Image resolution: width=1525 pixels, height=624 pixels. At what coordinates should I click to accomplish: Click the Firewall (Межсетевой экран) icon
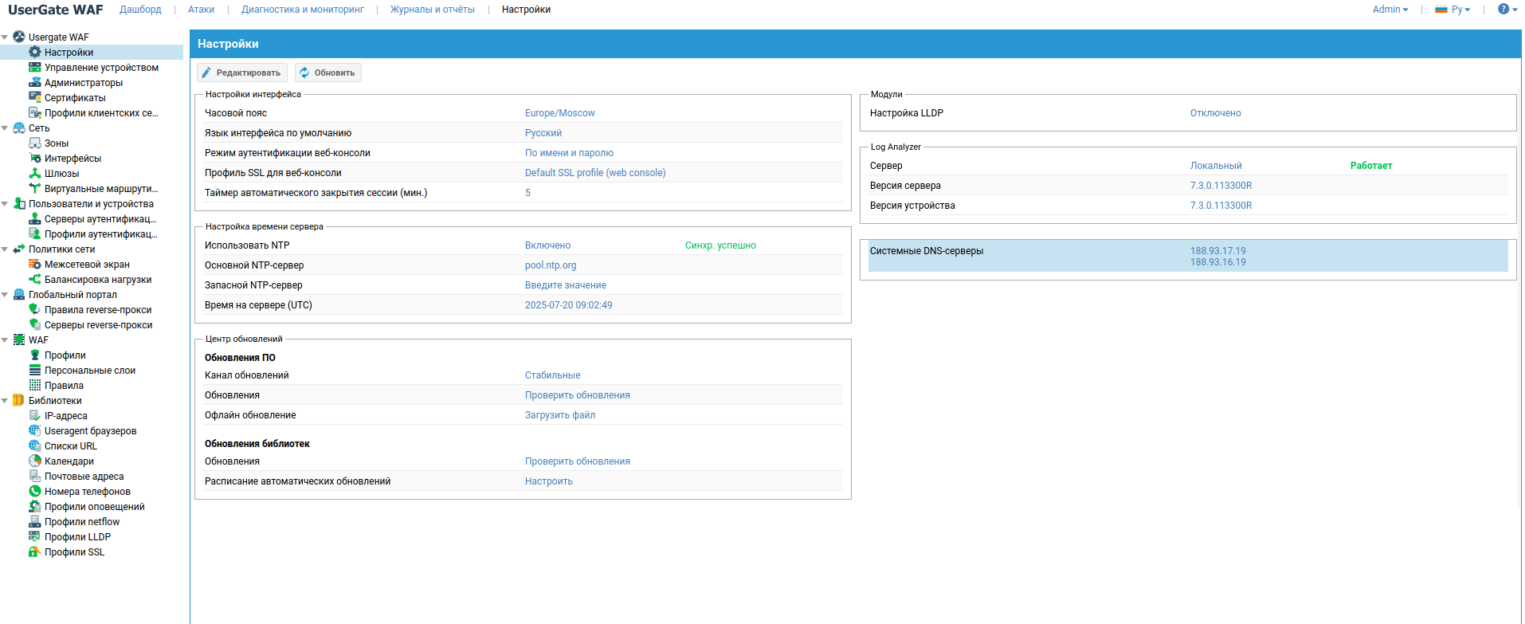35,265
